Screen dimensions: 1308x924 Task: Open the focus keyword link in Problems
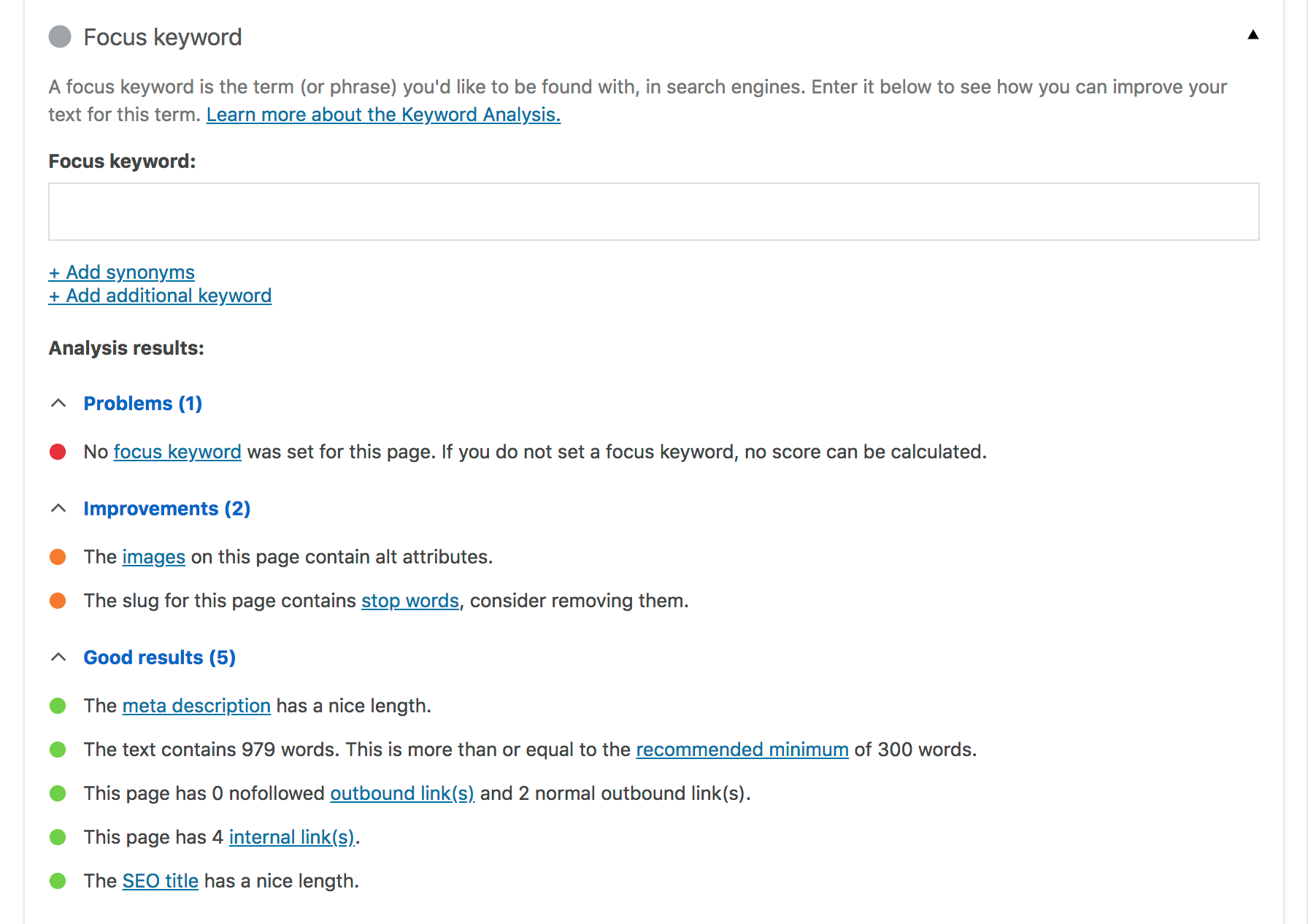coord(177,452)
